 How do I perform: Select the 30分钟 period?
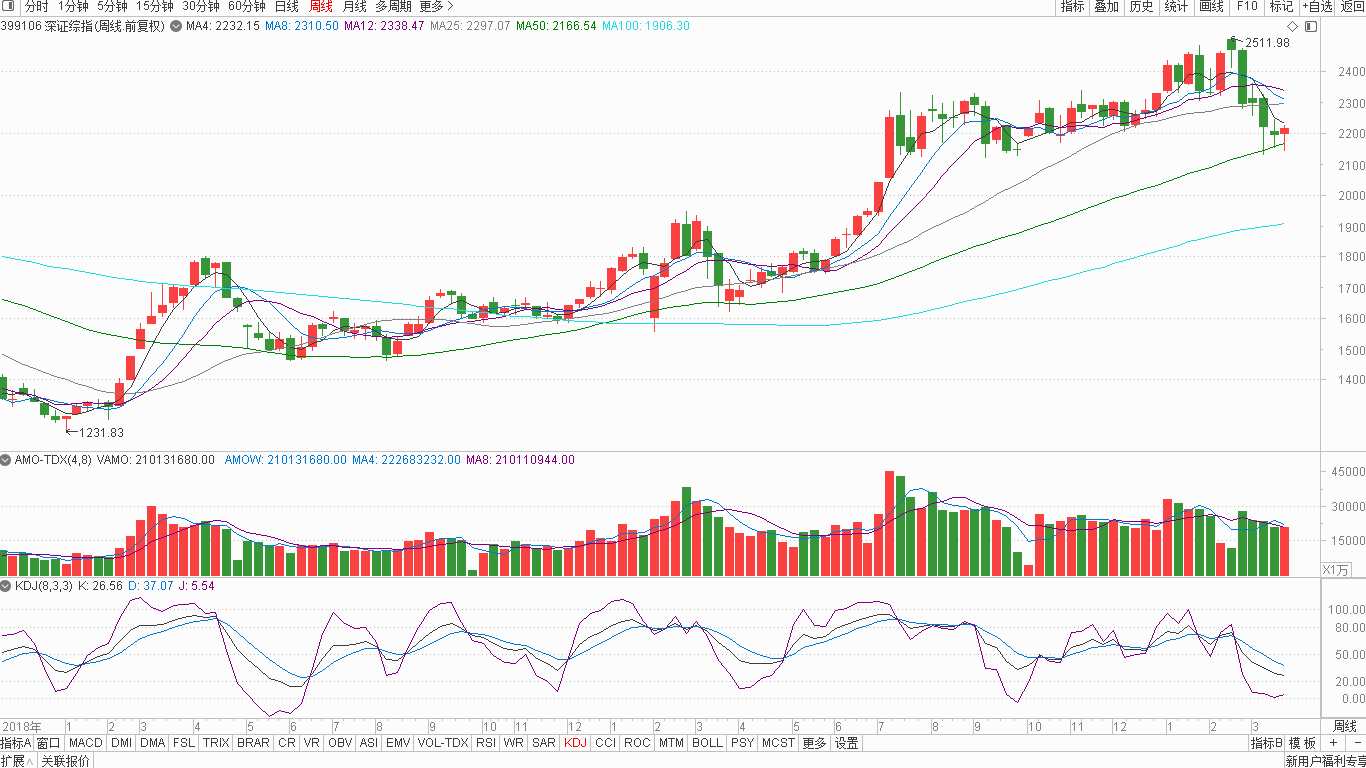click(x=201, y=6)
